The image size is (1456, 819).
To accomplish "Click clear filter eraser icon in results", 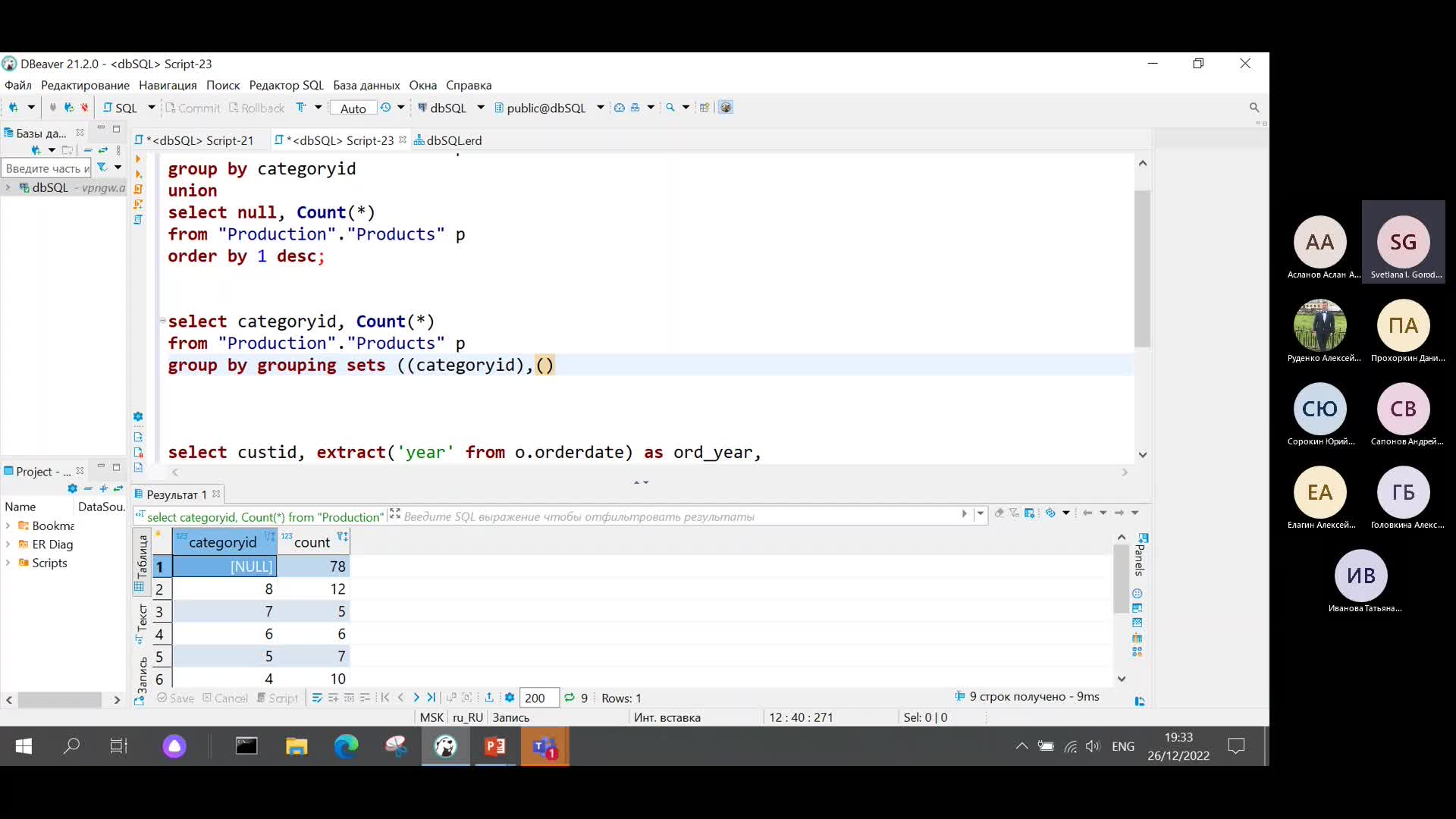I will (x=999, y=513).
